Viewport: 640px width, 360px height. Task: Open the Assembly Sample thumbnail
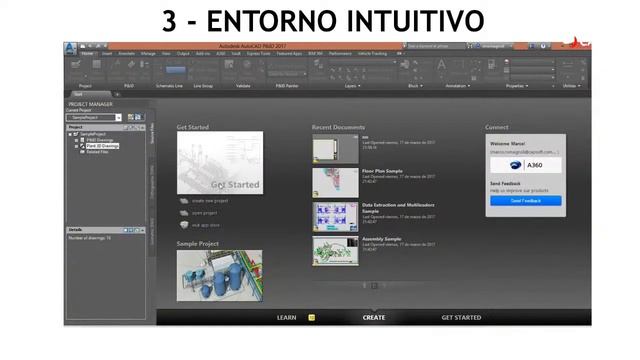pos(336,251)
